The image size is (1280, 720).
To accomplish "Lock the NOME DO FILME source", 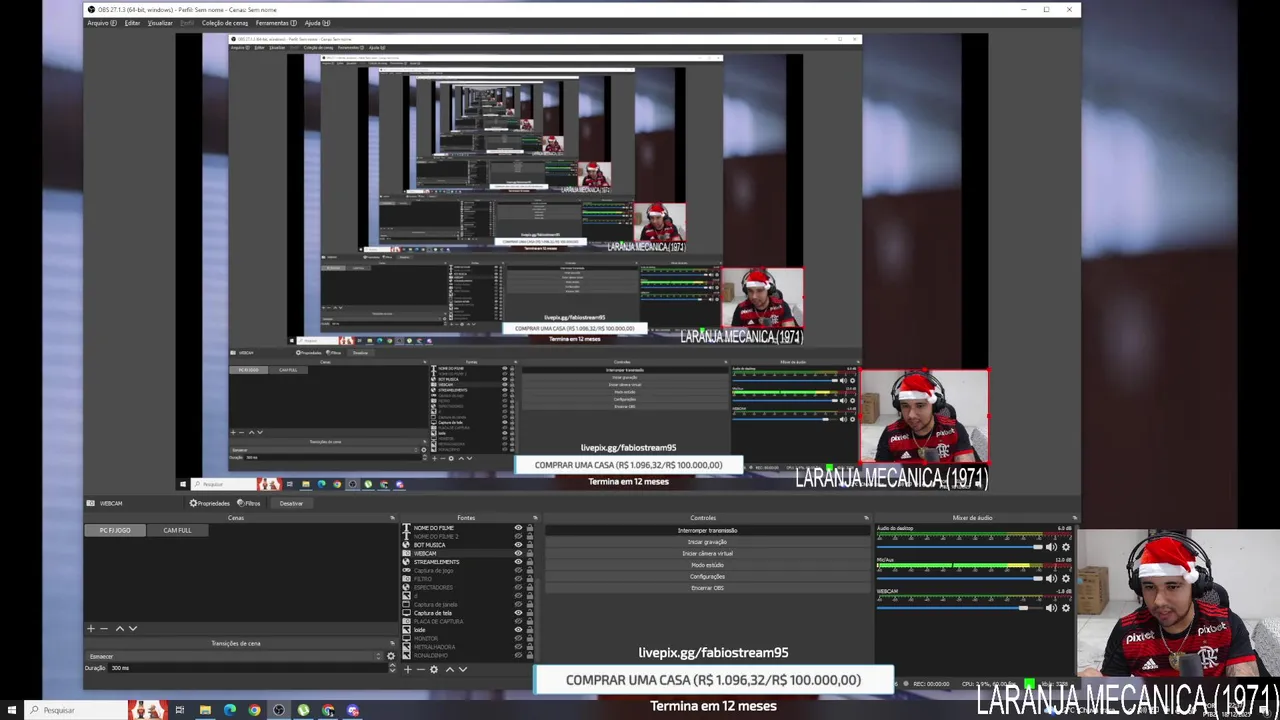I will click(530, 527).
